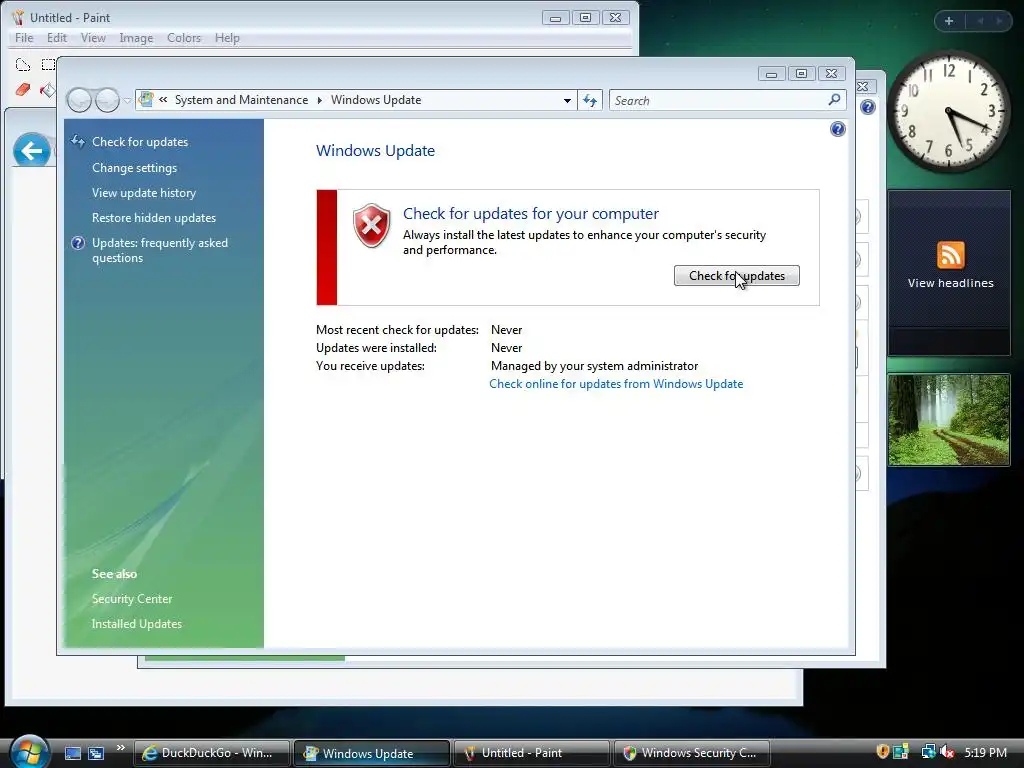
Task: Open Change settings in sidebar
Action: click(x=135, y=168)
